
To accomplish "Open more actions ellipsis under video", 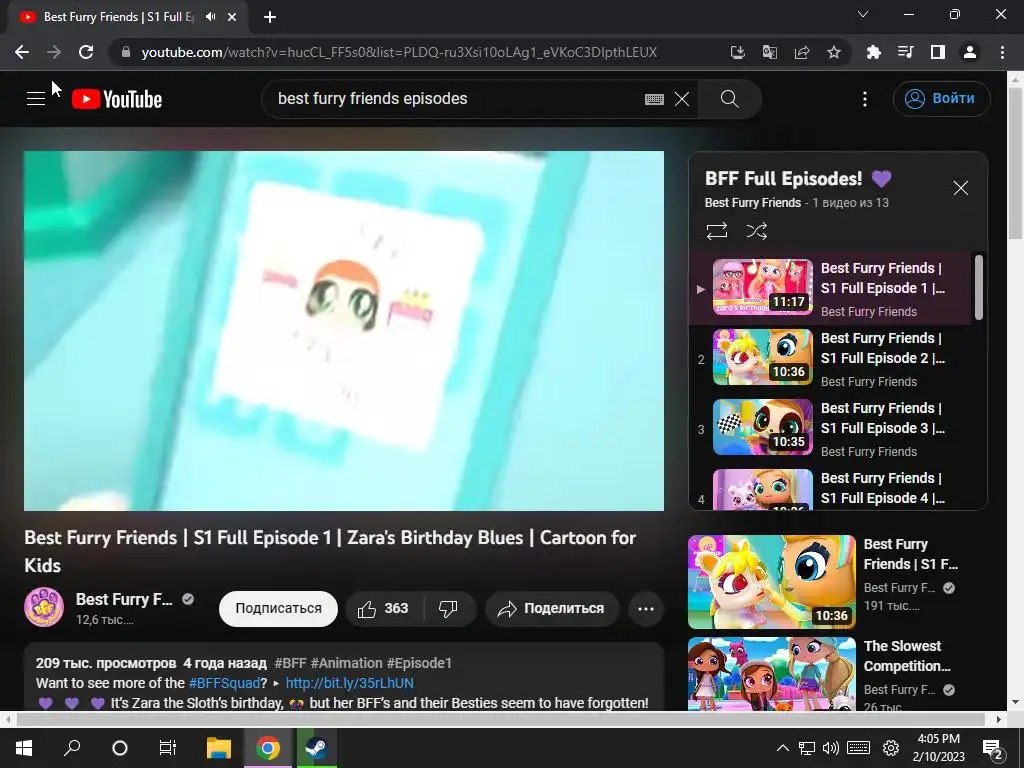I will point(646,609).
